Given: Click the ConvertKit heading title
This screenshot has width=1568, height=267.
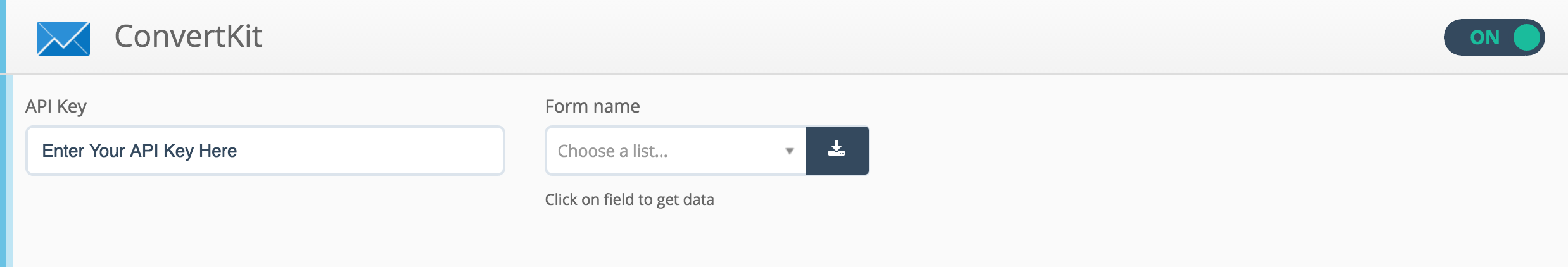Looking at the screenshot, I should [188, 37].
